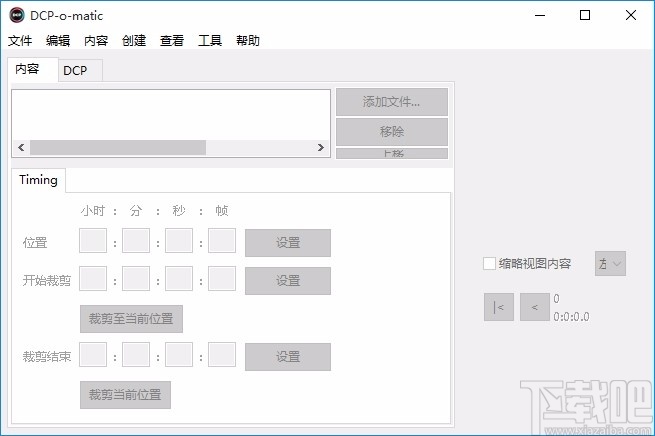Screen dimensions: 655x436
Task: Click the 开始裁剪 seconds input field
Action: click(179, 279)
